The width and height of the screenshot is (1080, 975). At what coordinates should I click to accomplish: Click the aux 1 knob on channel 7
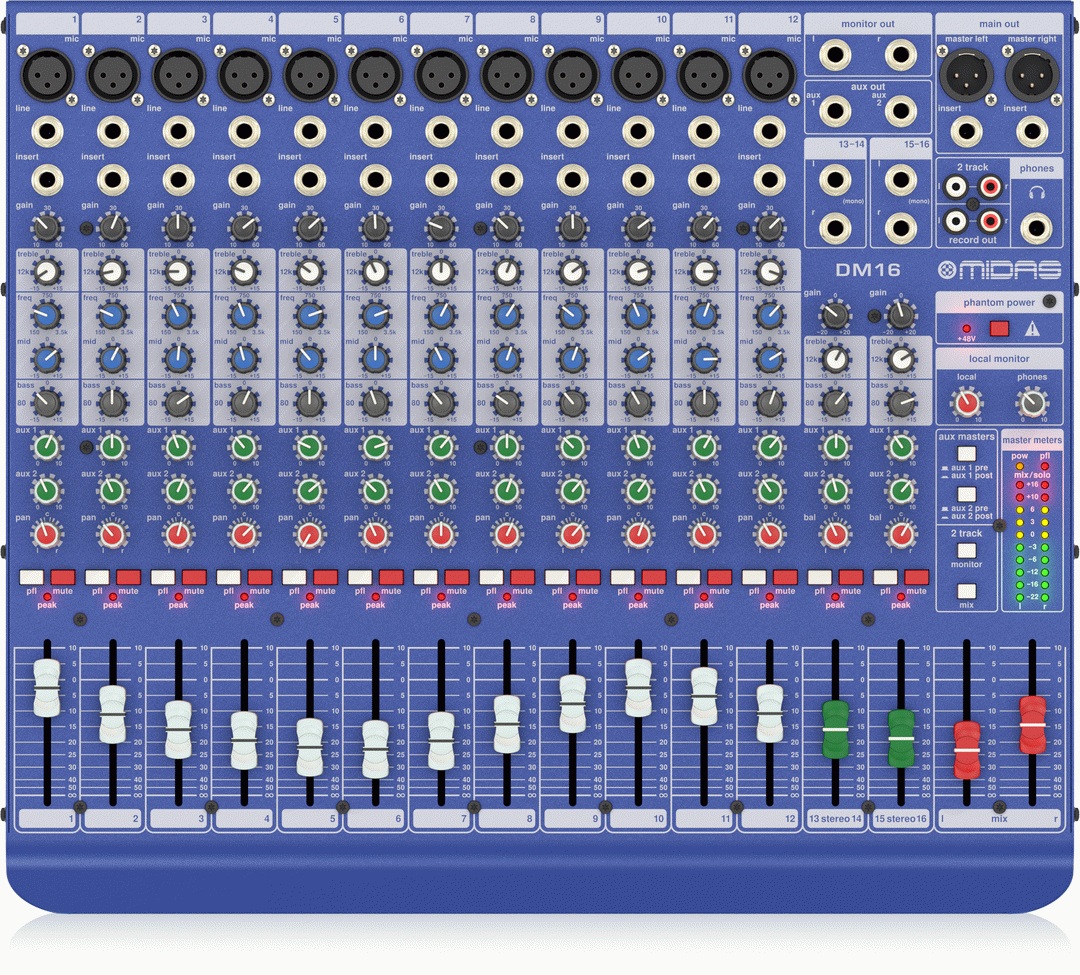[x=440, y=447]
